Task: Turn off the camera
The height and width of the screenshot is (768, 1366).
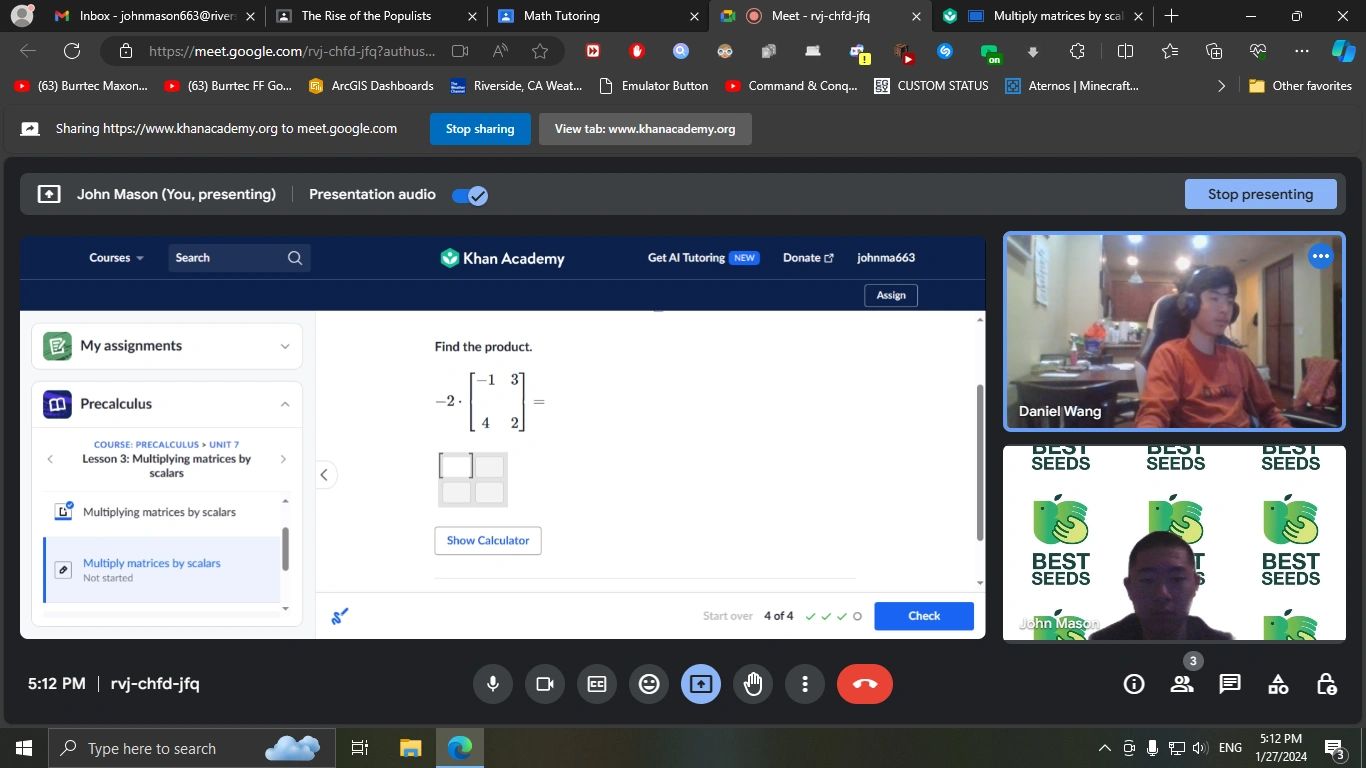Action: (544, 683)
